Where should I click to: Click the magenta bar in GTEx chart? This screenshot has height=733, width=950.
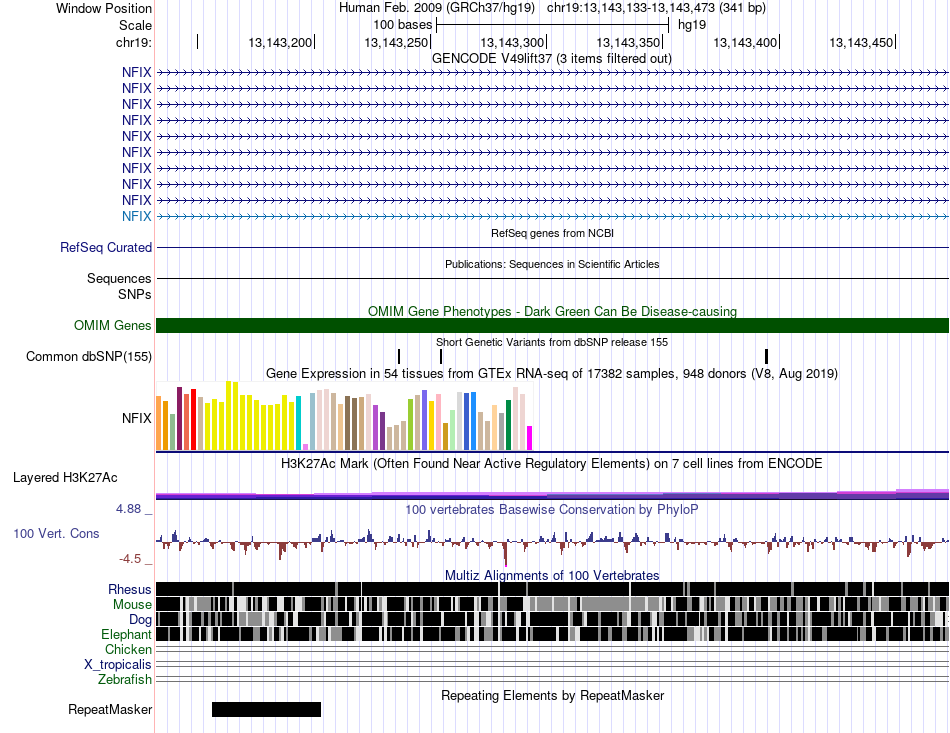[530, 438]
